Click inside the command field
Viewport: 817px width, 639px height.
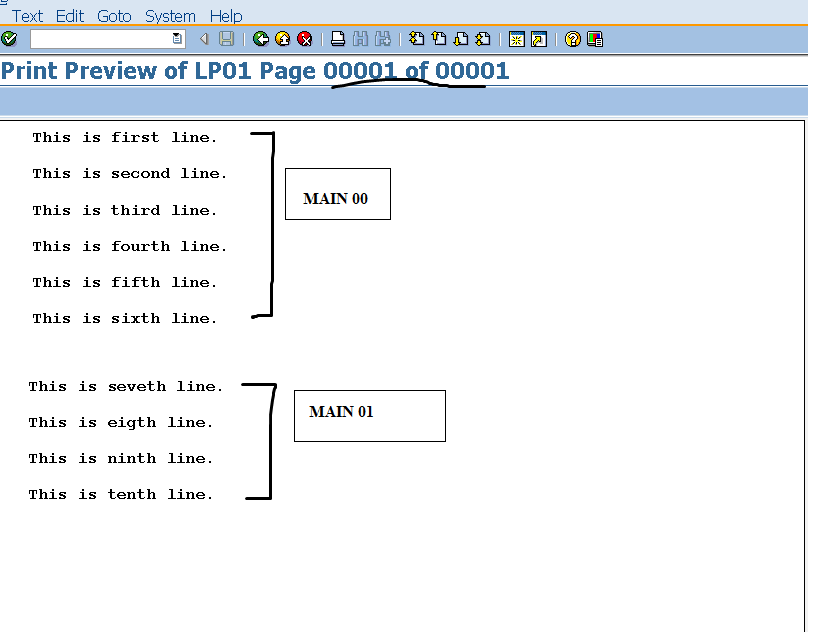tap(100, 39)
